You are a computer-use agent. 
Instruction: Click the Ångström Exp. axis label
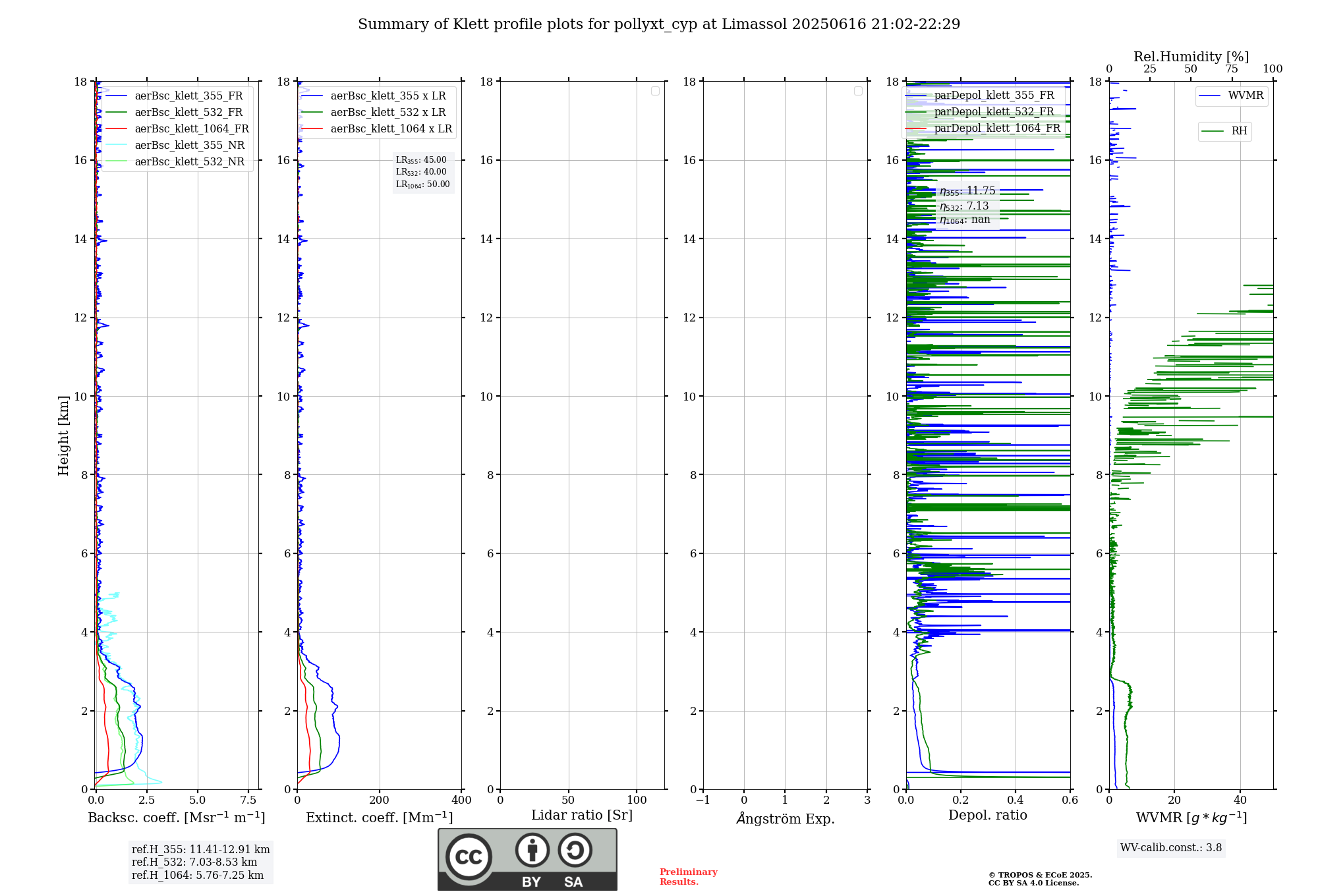[786, 818]
